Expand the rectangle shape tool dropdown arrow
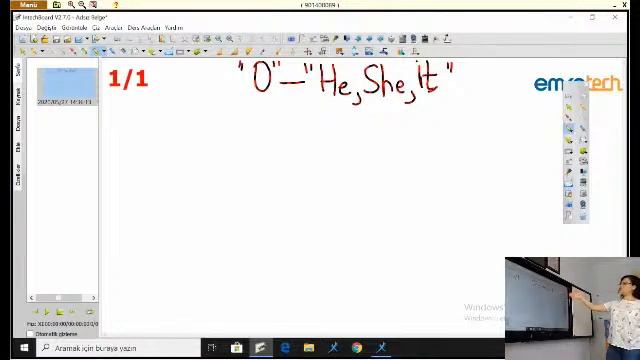Image resolution: width=640 pixels, height=360 pixels. [188, 51]
